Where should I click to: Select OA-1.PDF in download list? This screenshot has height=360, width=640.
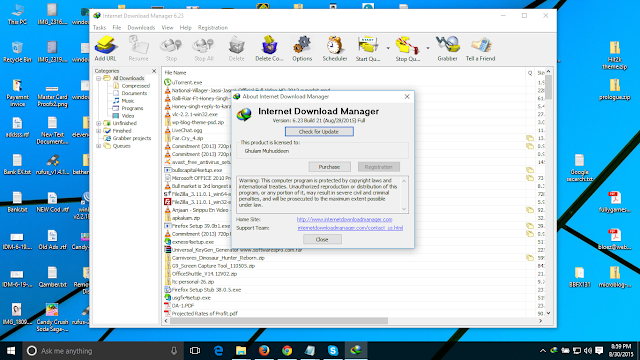pos(183,306)
